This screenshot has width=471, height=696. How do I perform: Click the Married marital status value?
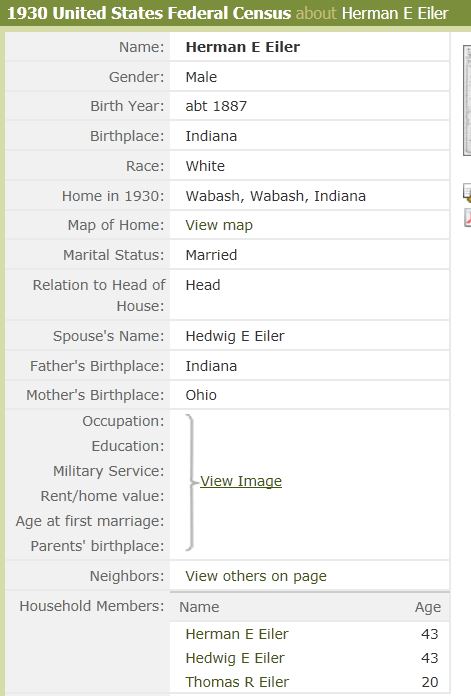(211, 255)
